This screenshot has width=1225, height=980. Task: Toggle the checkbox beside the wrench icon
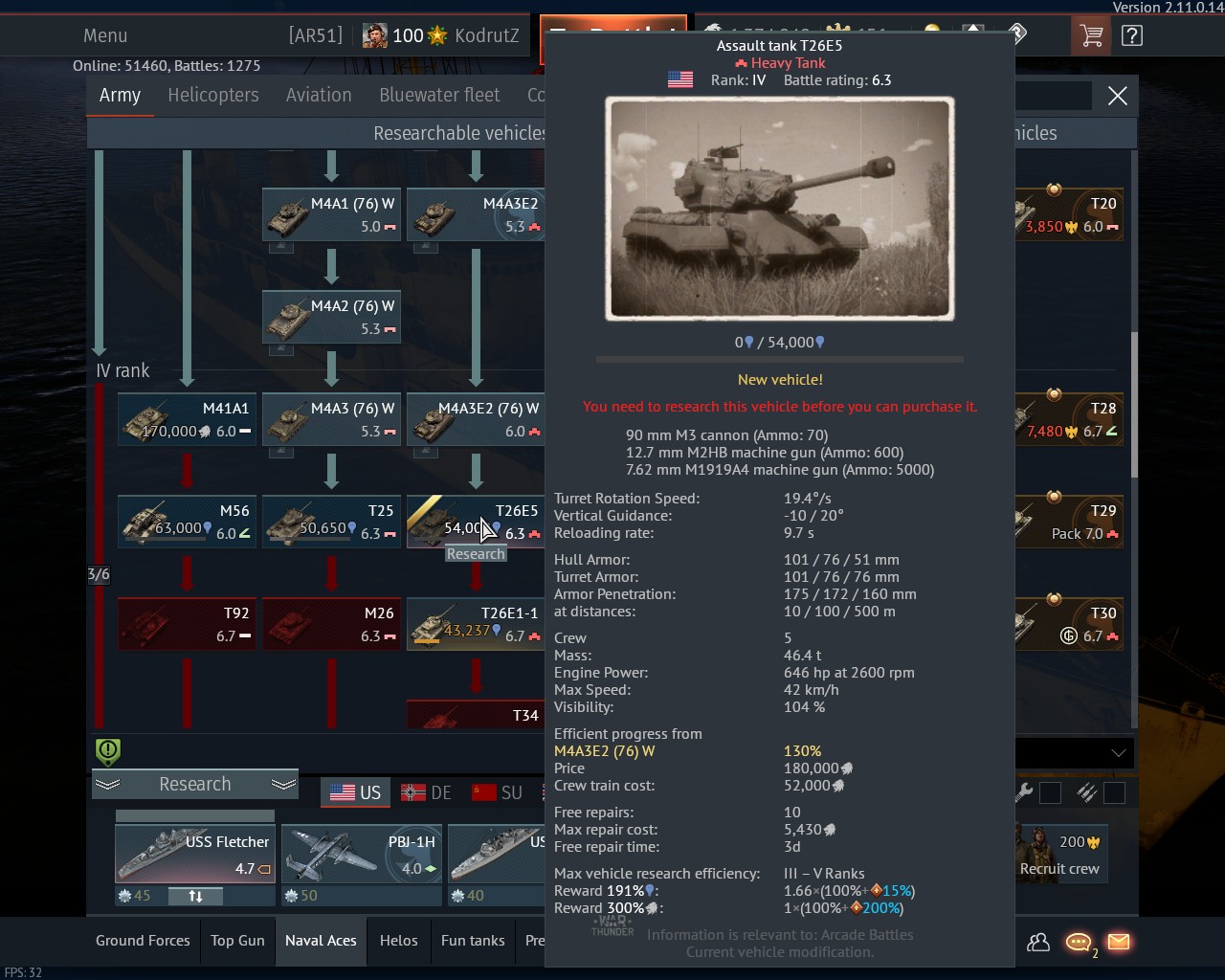pyautogui.click(x=1050, y=792)
